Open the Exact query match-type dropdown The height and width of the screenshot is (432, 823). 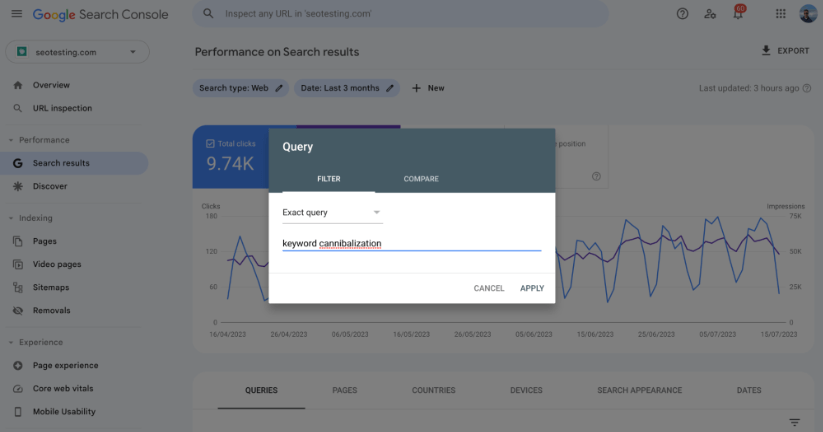click(x=332, y=213)
